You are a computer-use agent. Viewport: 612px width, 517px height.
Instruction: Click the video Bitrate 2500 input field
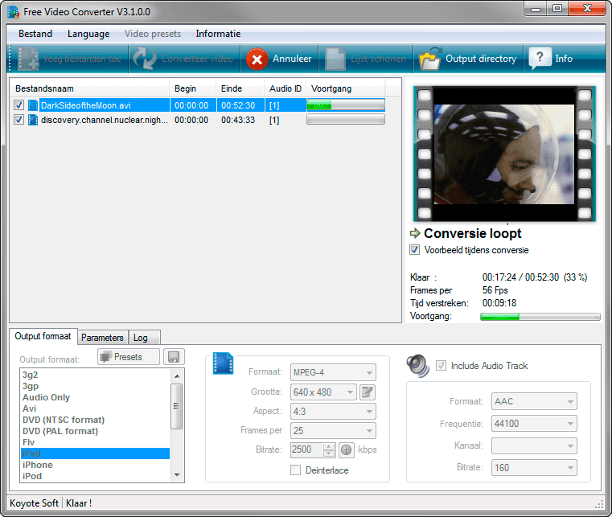click(x=307, y=450)
